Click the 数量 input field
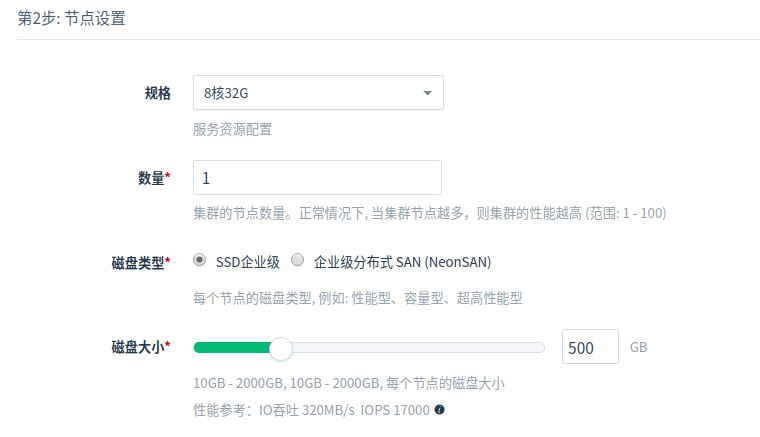This screenshot has width=760, height=437. (317, 178)
